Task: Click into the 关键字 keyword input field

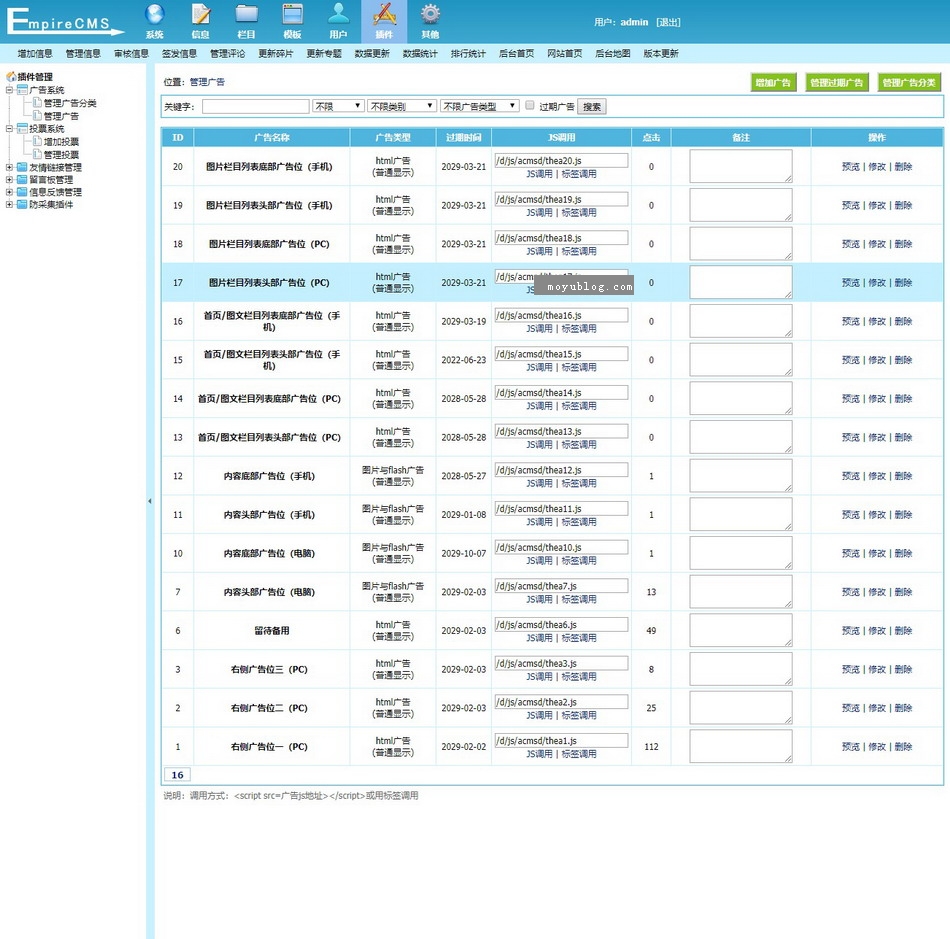Action: 256,107
